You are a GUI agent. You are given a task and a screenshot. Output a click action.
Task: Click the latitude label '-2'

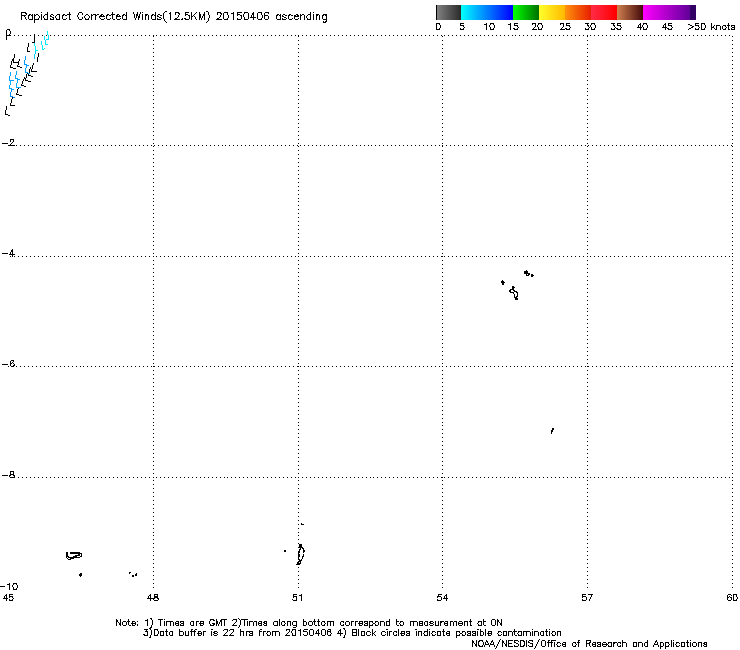pos(8,143)
